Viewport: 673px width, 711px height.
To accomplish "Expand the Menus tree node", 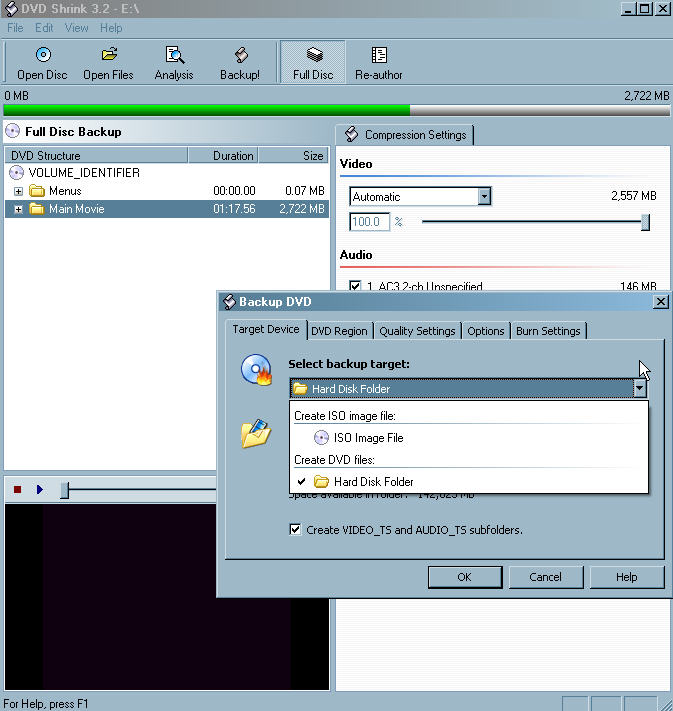I will tap(18, 191).
